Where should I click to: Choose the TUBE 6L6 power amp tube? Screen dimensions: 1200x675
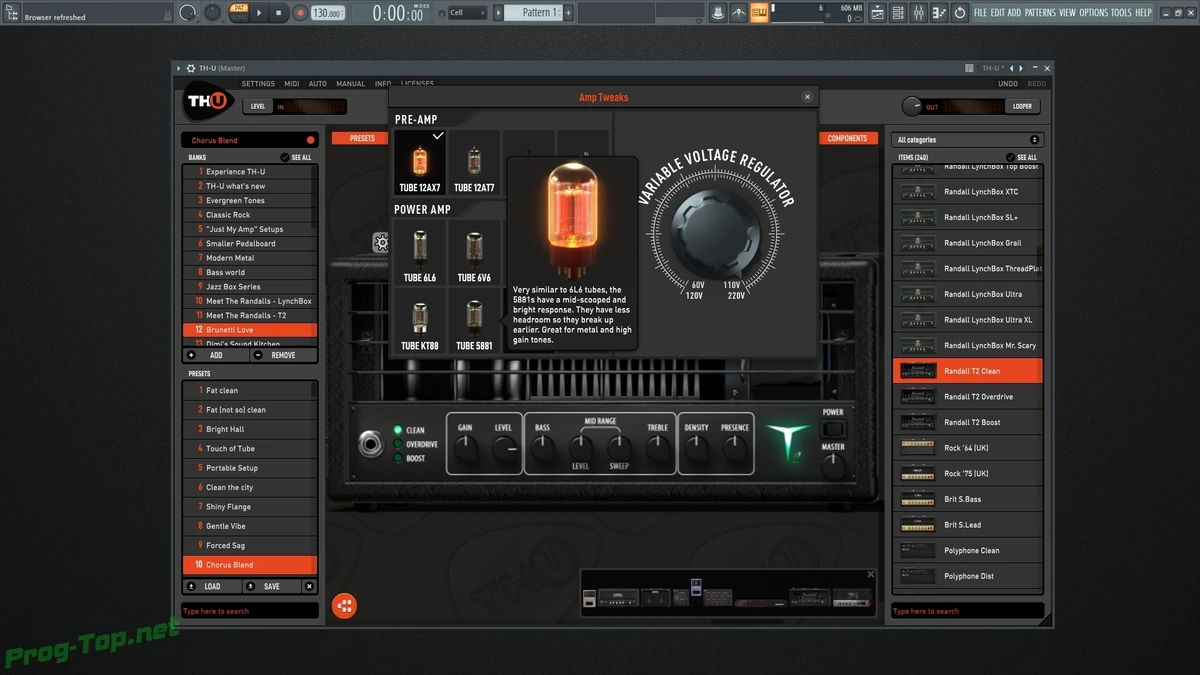420,253
